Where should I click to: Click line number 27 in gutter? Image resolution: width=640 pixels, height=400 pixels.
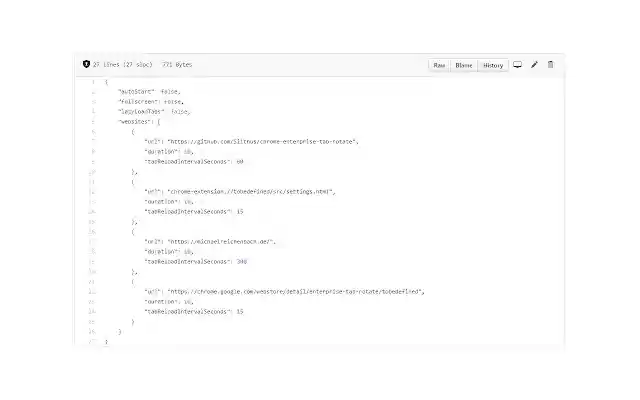(92, 342)
